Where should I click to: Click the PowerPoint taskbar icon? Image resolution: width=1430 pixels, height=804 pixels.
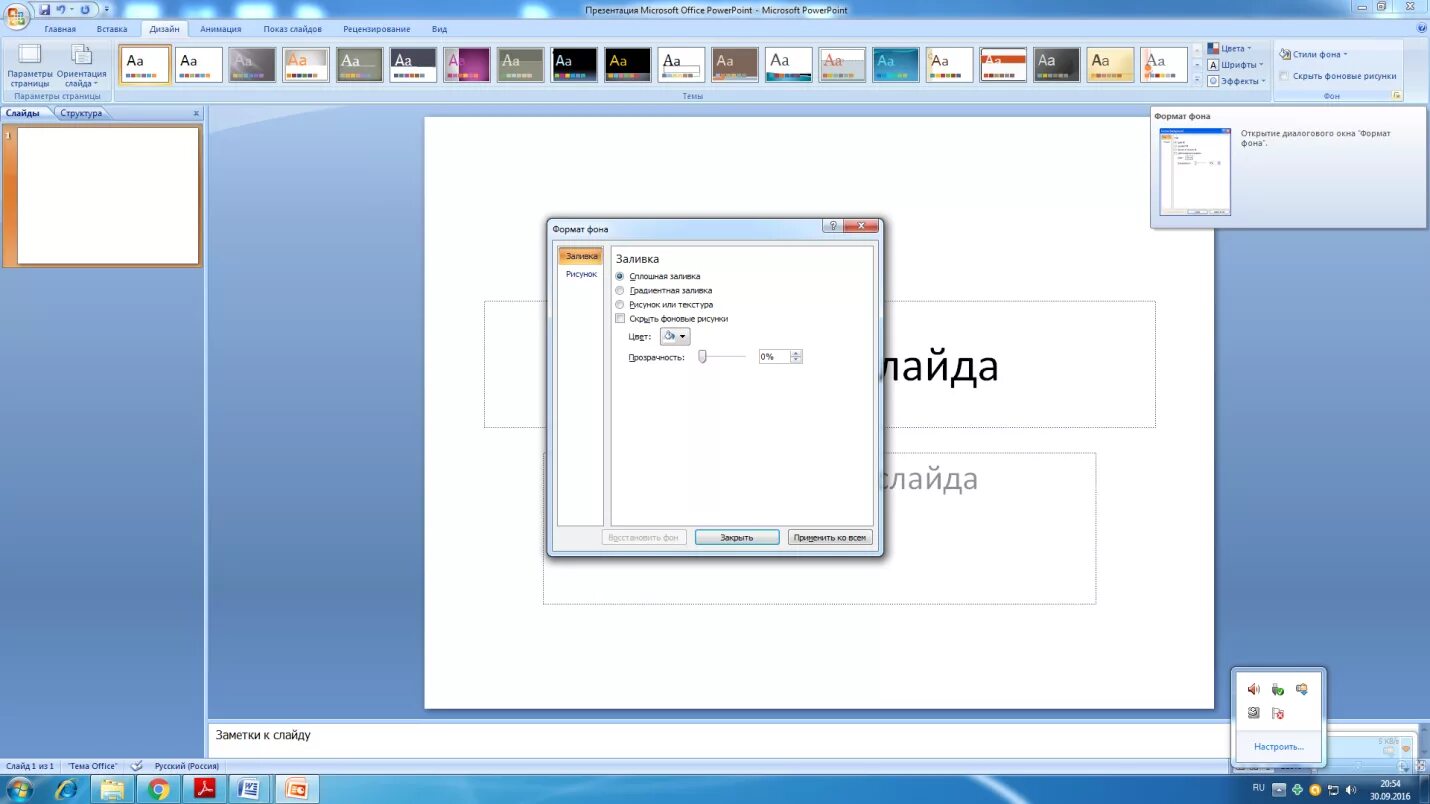click(x=297, y=789)
